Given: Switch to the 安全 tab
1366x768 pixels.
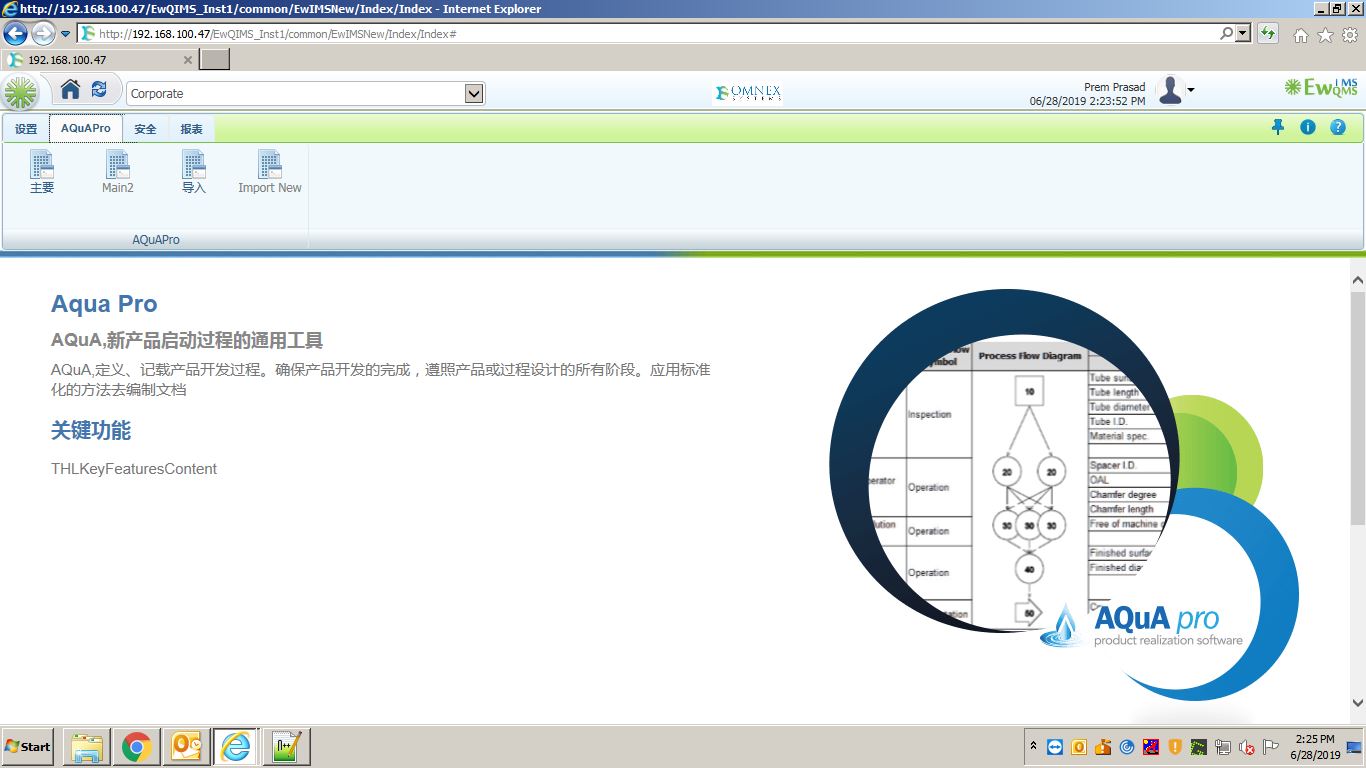Looking at the screenshot, I should coord(146,129).
